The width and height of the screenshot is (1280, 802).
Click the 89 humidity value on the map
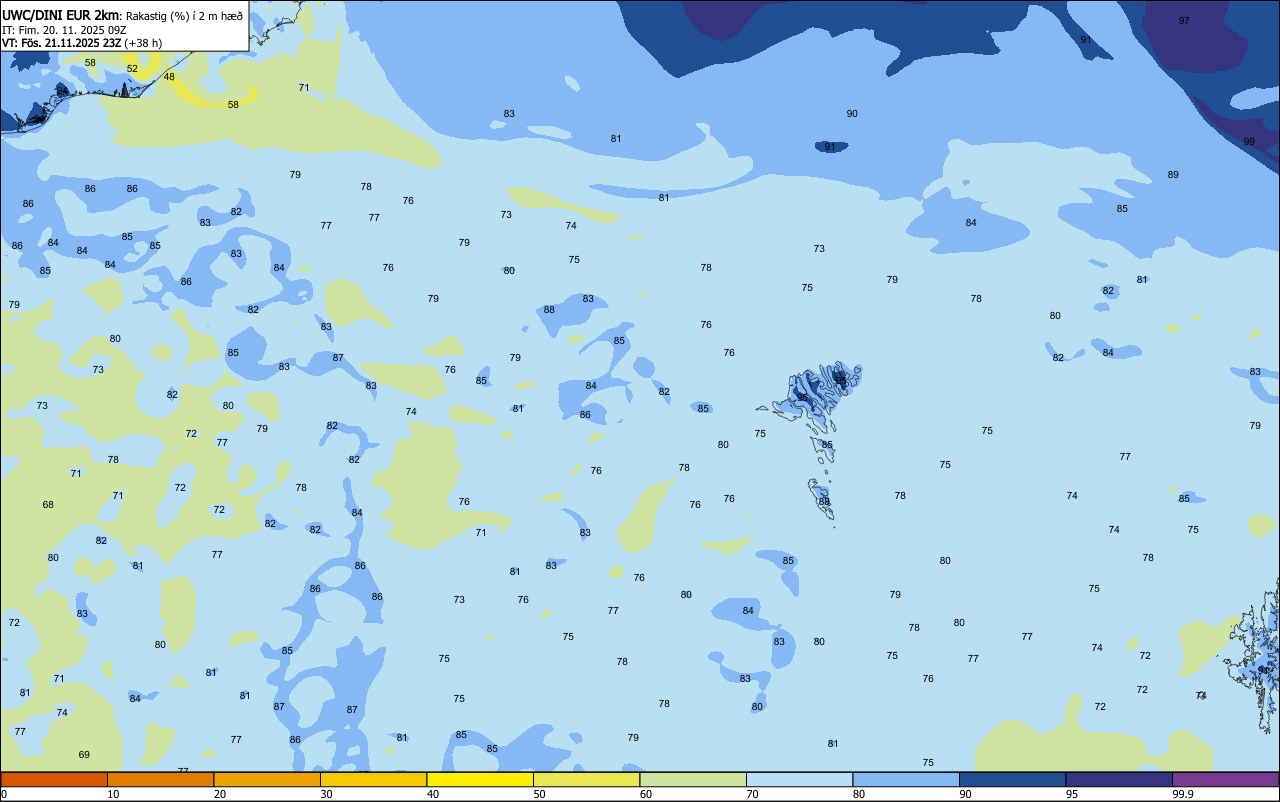click(1173, 175)
